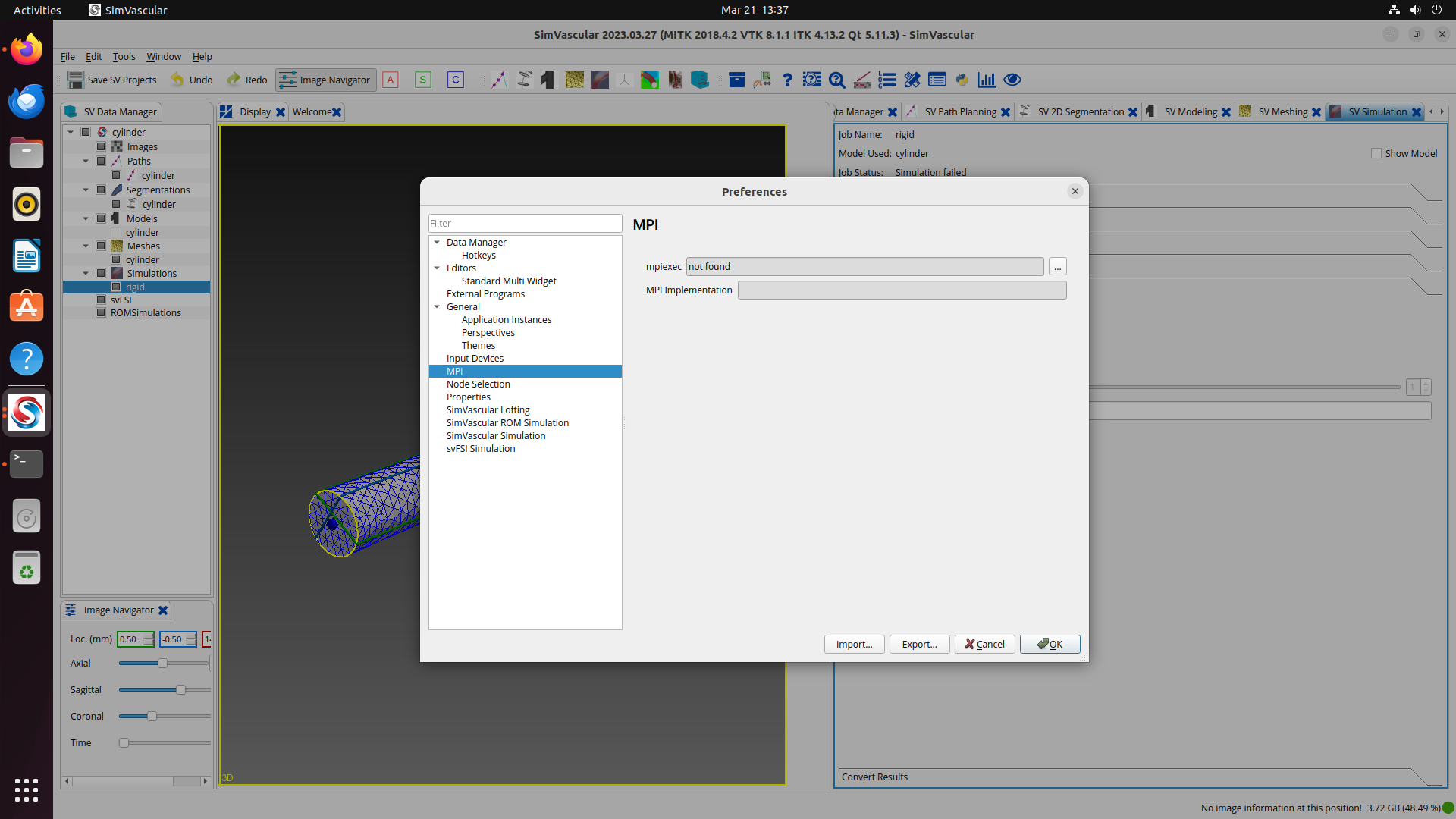The width and height of the screenshot is (1456, 819).
Task: Toggle visibility checkbox for Meshes node
Action: click(101, 246)
